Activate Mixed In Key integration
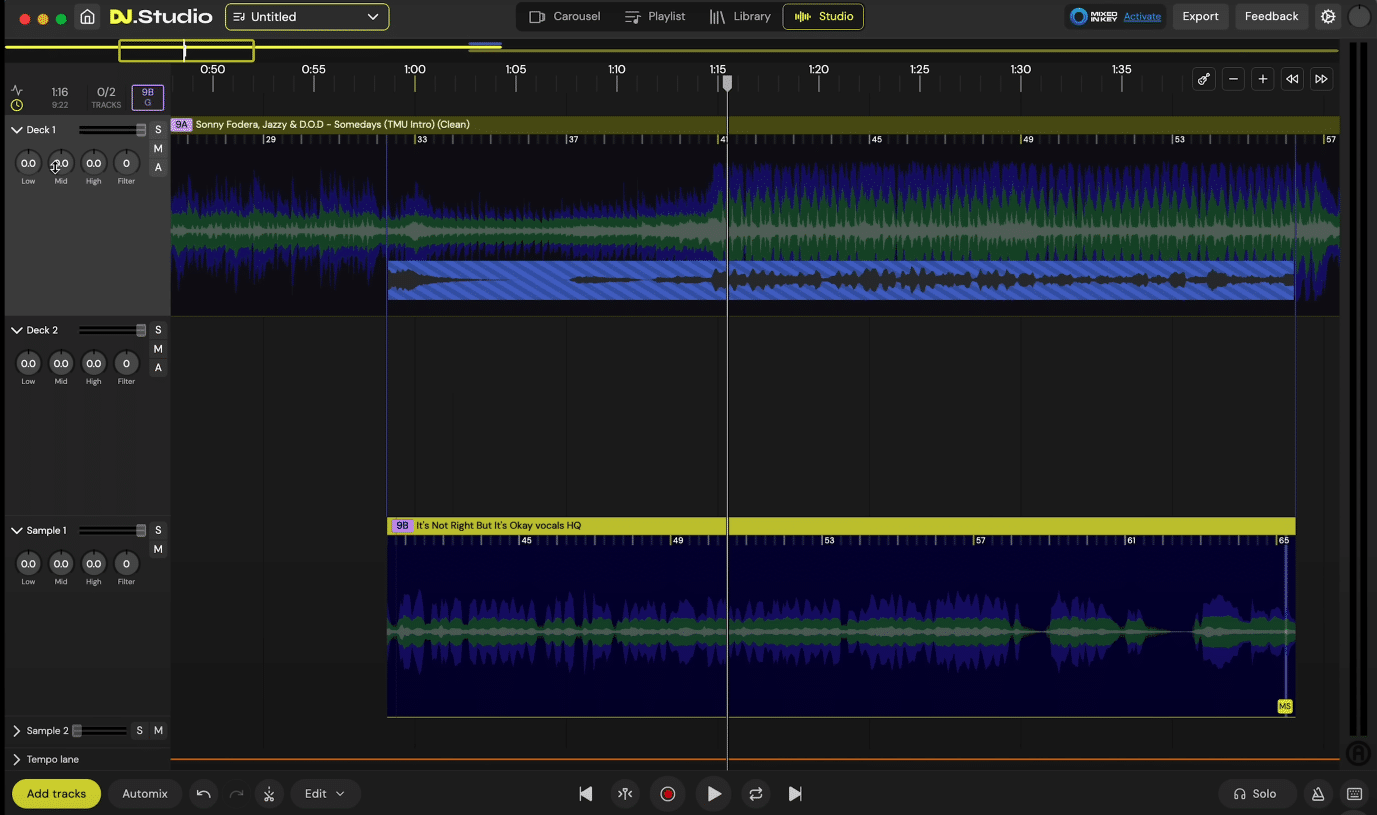The image size is (1377, 815). pos(1142,16)
